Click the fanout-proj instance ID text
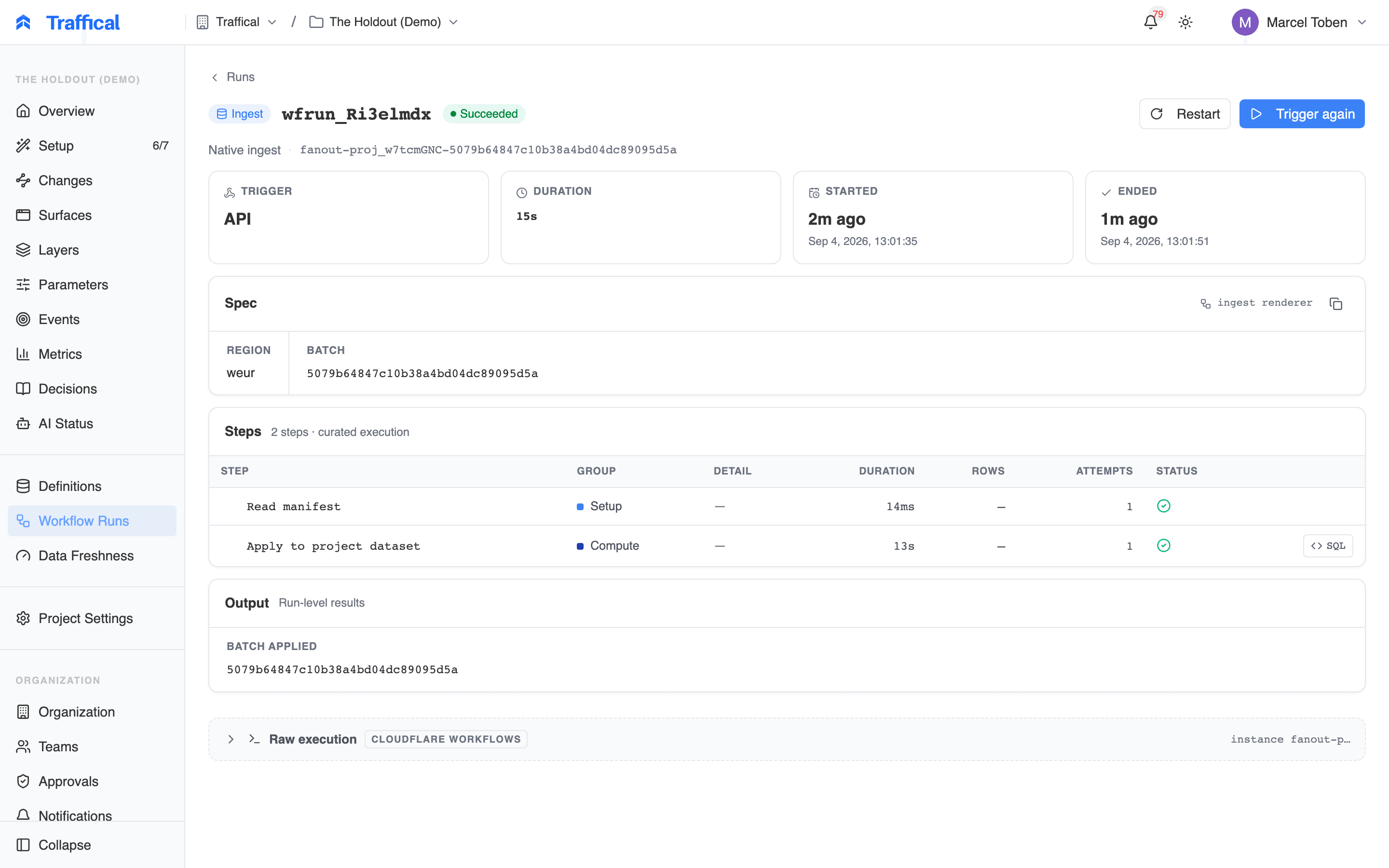Screen dimensions: 1389x868 pos(488,150)
